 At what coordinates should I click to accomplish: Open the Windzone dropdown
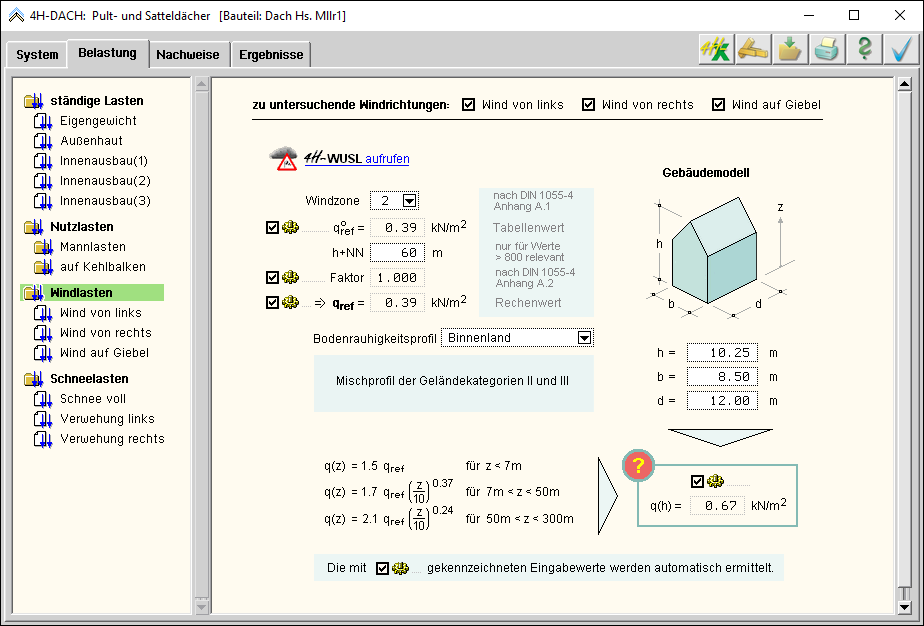409,201
